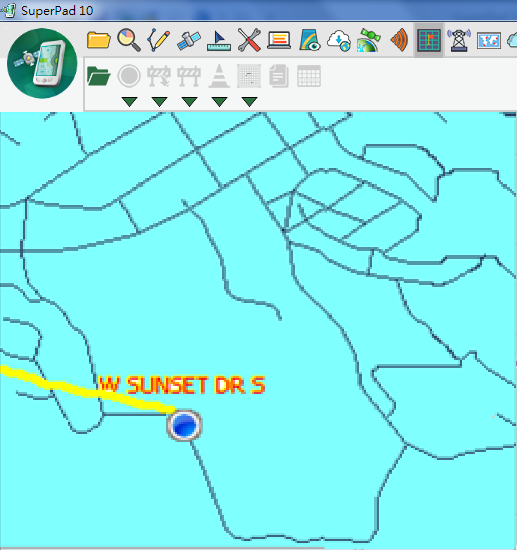
Task: Click the blue GPS position marker
Action: 184,425
